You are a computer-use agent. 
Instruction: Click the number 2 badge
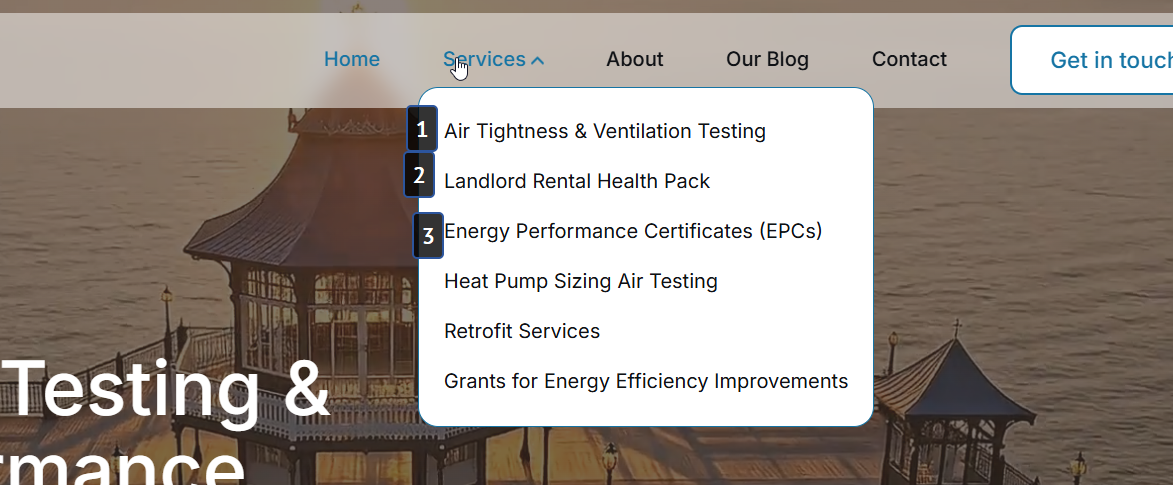tap(419, 176)
